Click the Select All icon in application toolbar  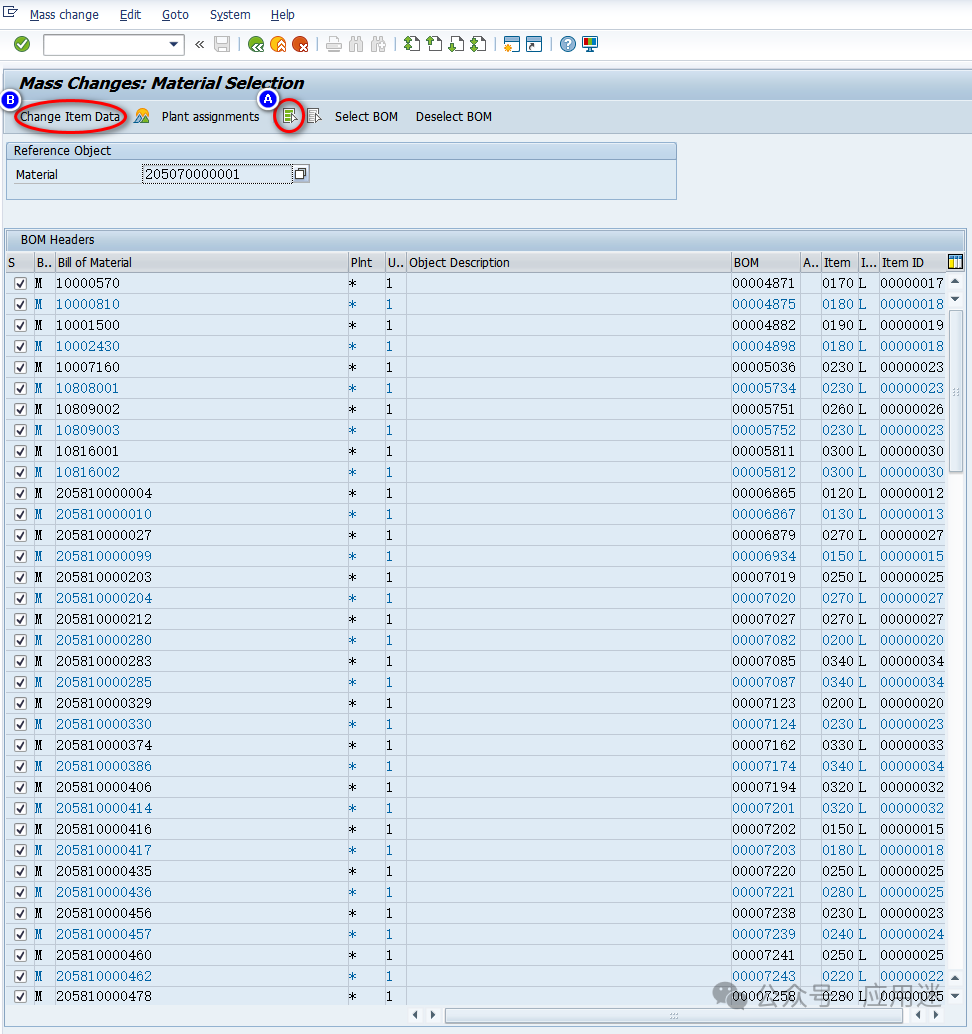[290, 116]
